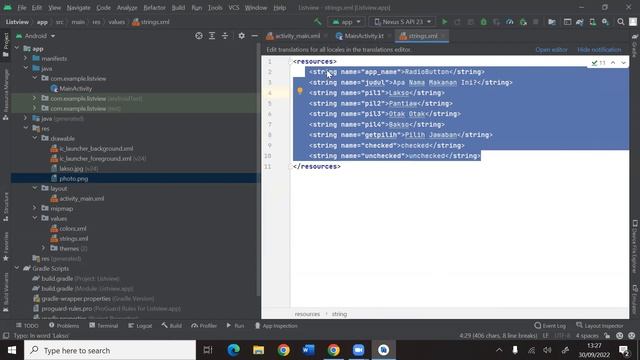The height and width of the screenshot is (360, 640).
Task: Click the Windows taskbar search box
Action: coord(110,350)
